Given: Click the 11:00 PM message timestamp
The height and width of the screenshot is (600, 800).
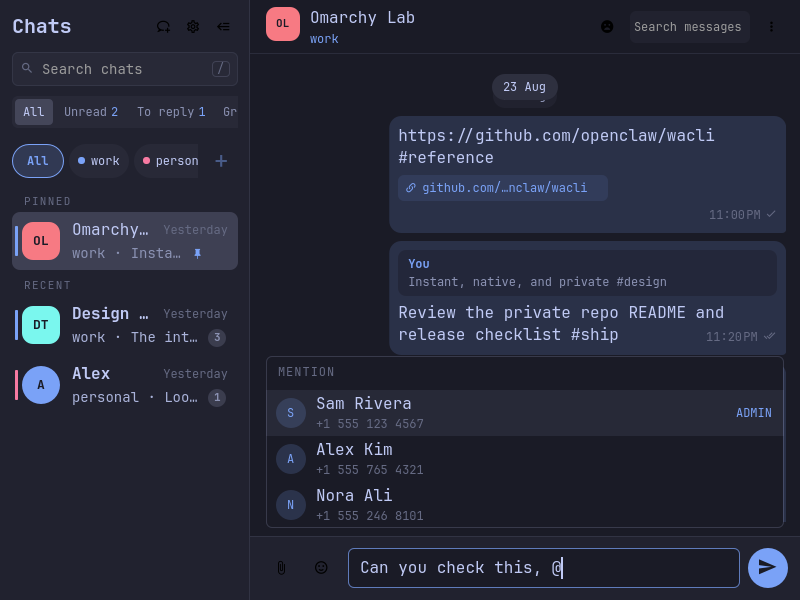Looking at the screenshot, I should [735, 214].
